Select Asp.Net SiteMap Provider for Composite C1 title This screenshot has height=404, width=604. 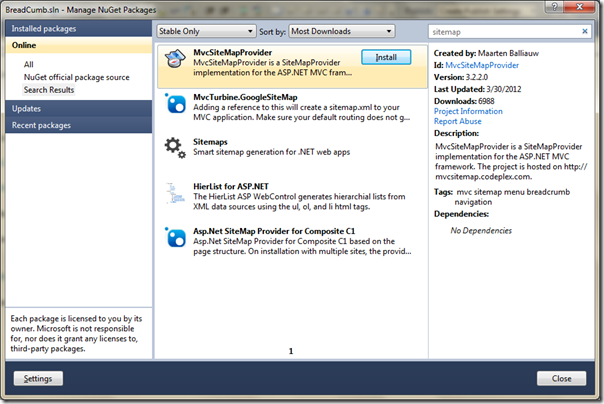click(274, 231)
